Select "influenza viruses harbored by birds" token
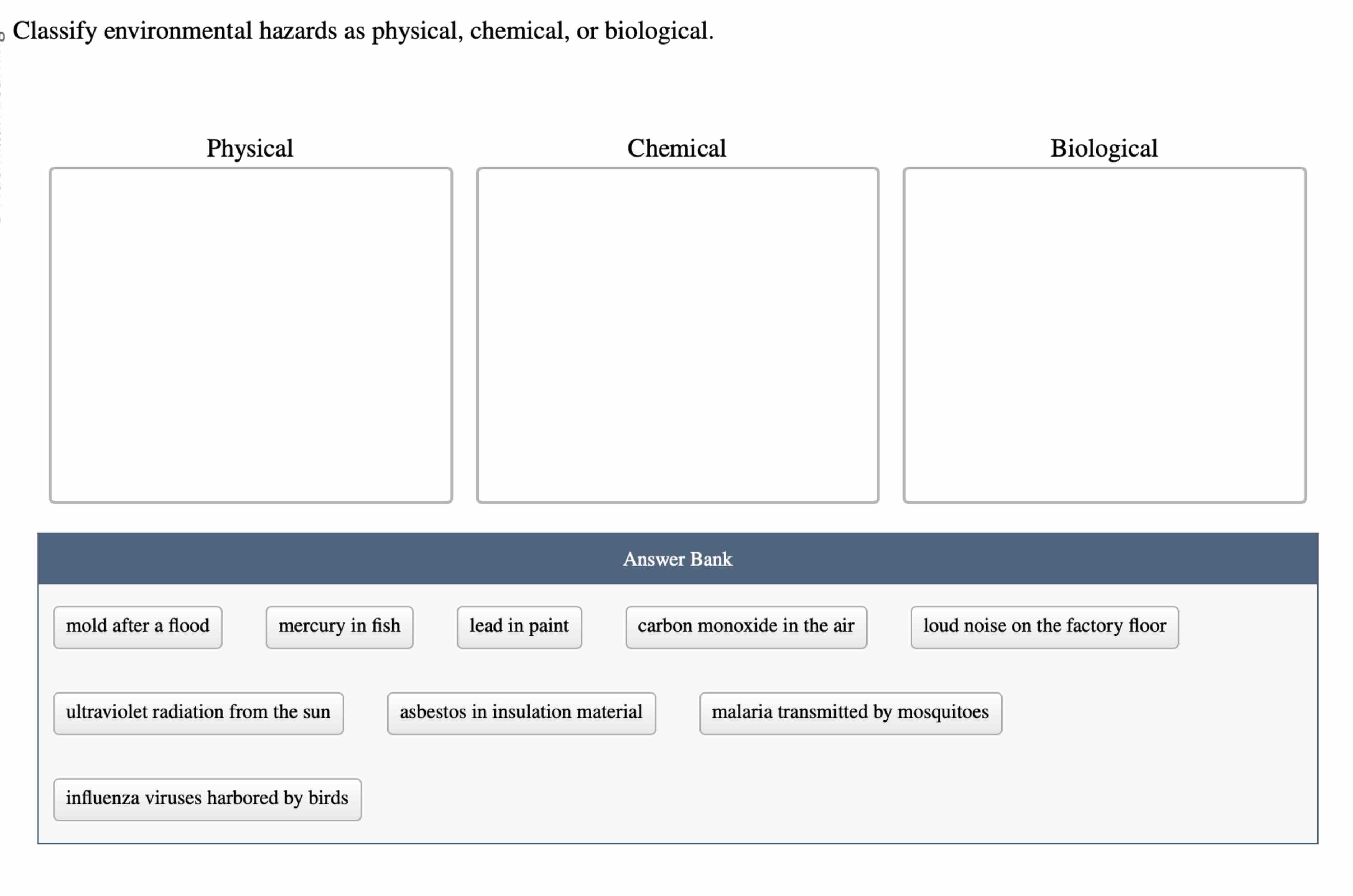1353x896 pixels. 206,799
